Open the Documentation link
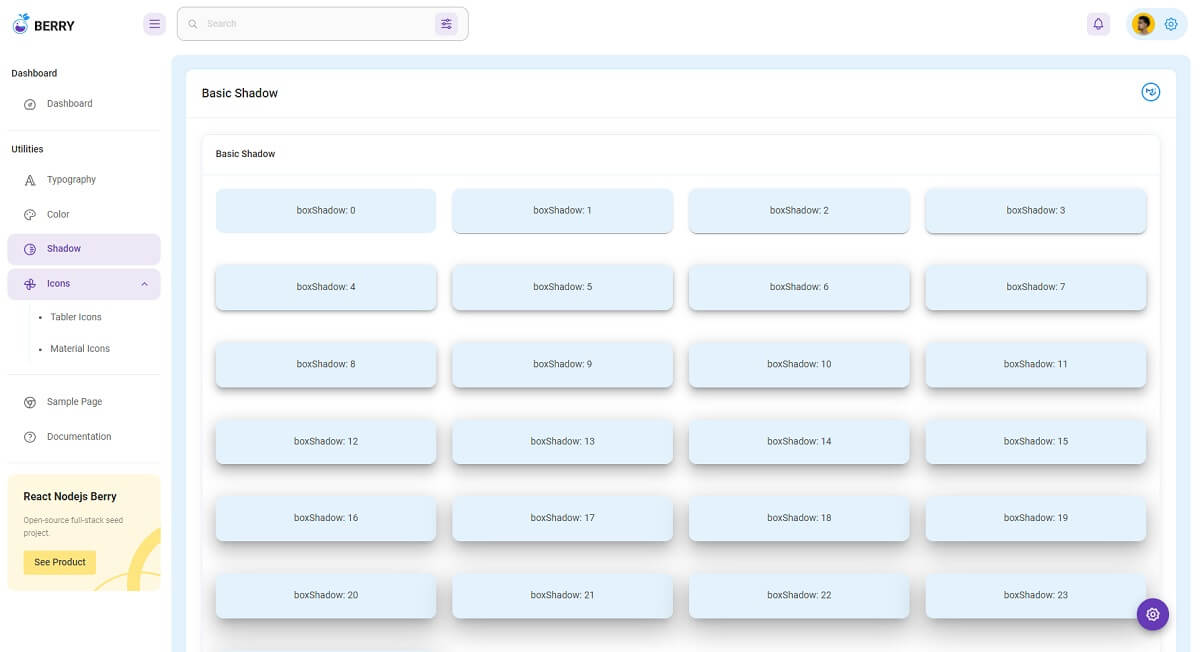Image resolution: width=1200 pixels, height=652 pixels. tap(79, 436)
